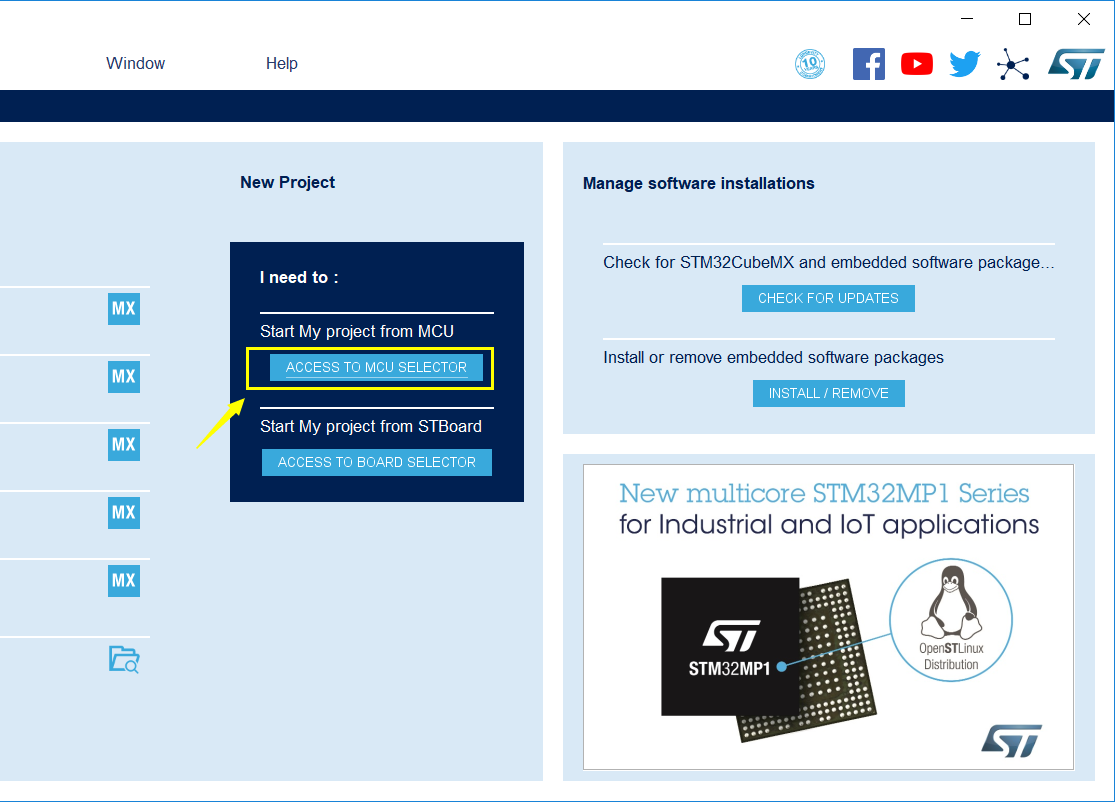
Task: Click ACCESS TO MCU SELECTOR button
Action: (x=376, y=368)
